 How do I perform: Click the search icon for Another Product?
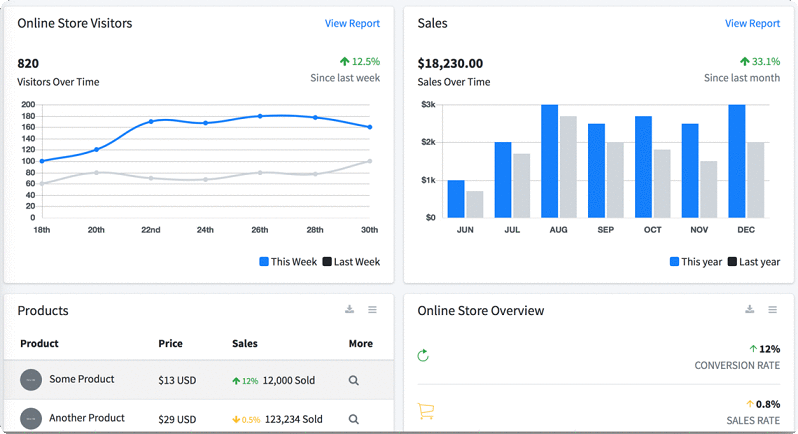click(x=354, y=420)
